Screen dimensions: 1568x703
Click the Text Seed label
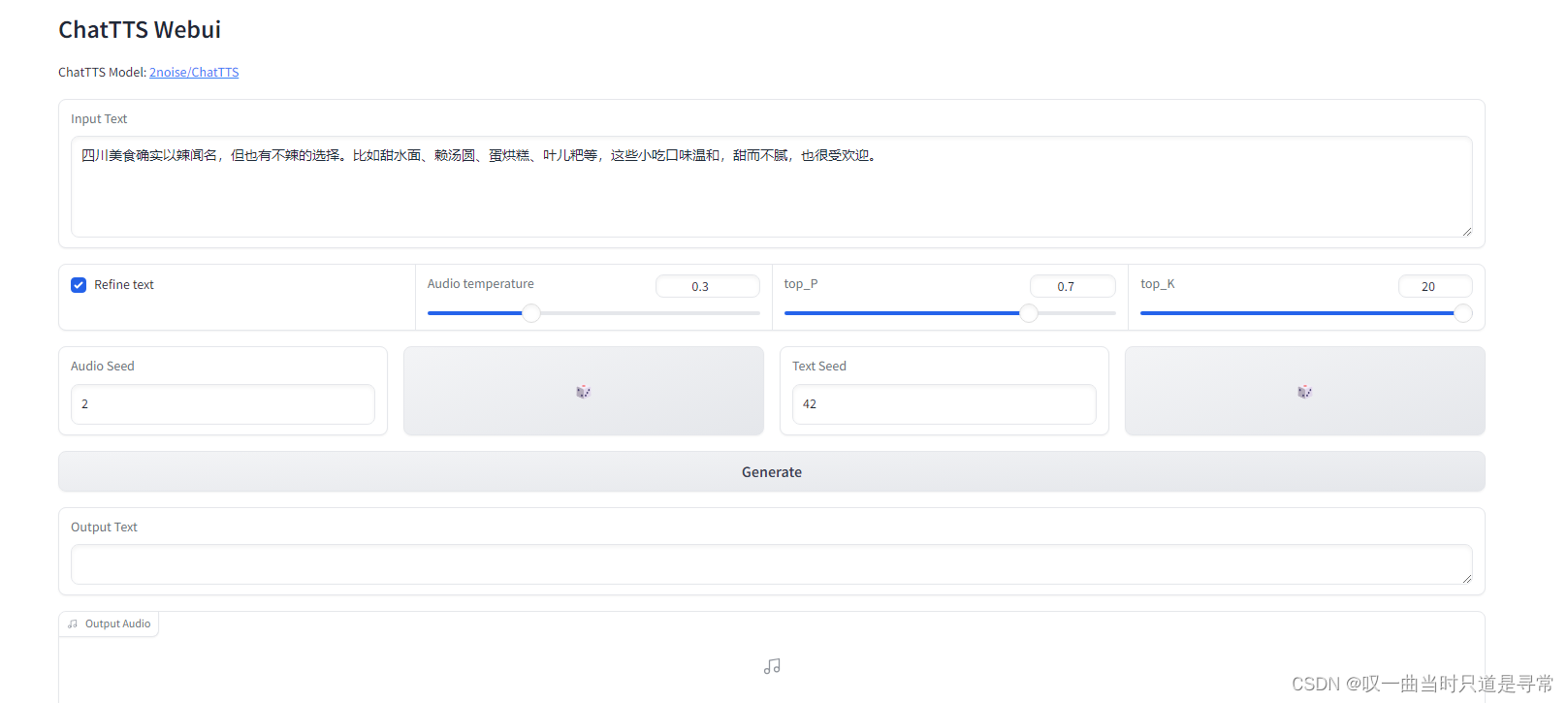point(819,367)
